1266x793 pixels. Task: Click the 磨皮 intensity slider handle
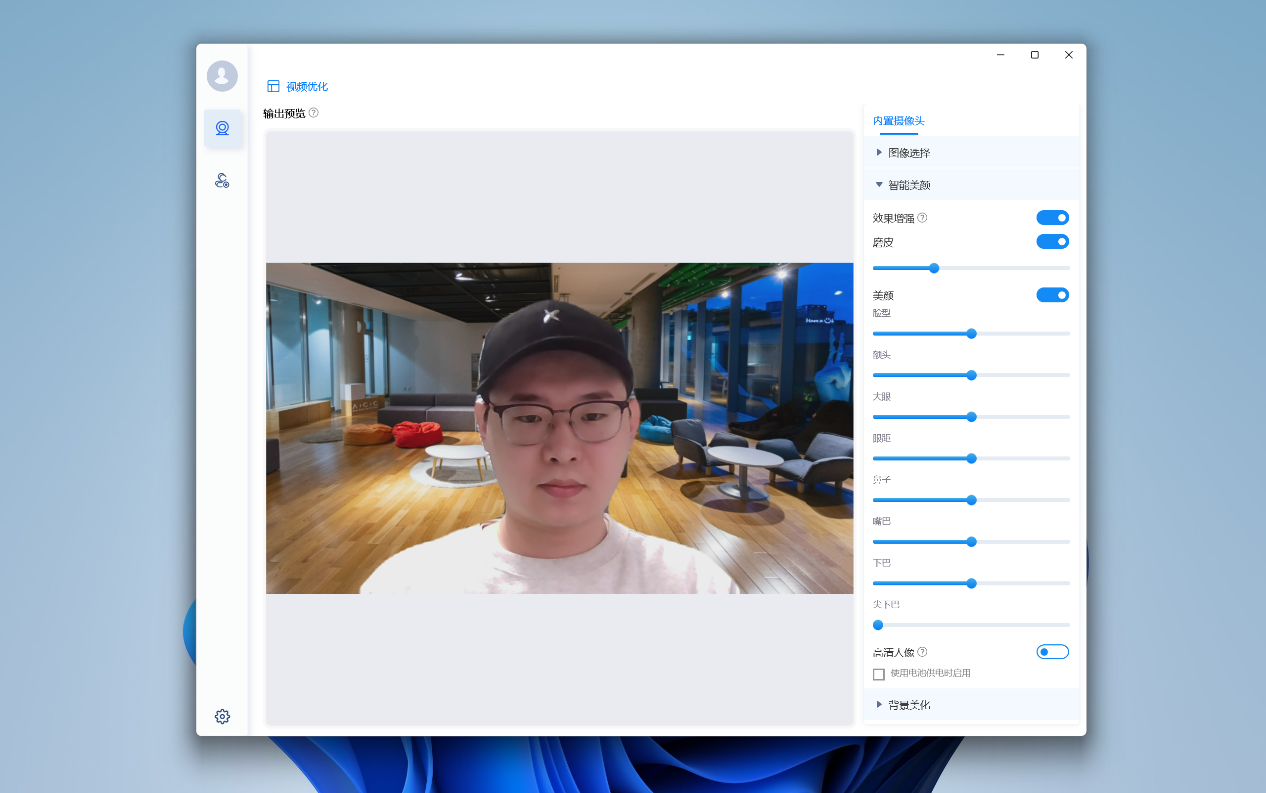(x=934, y=268)
